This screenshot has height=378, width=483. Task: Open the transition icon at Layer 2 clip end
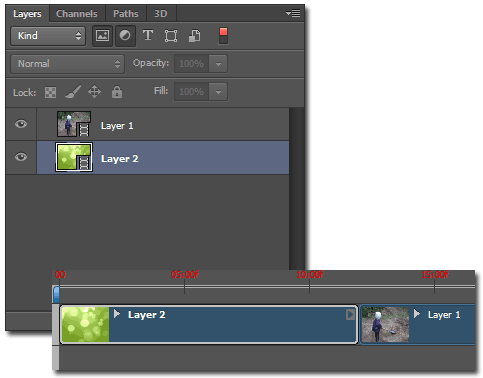(350, 314)
